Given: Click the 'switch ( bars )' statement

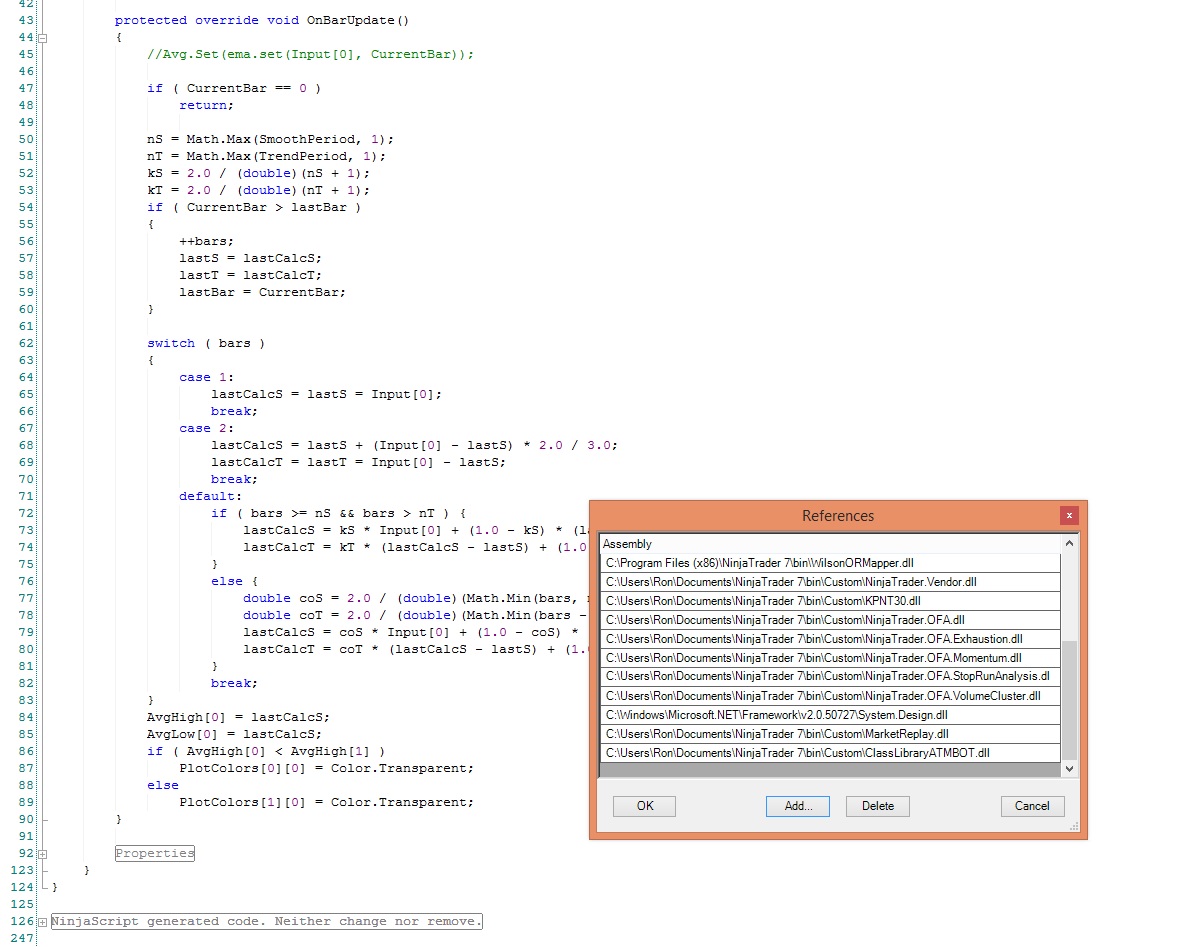Looking at the screenshot, I should click(x=206, y=343).
